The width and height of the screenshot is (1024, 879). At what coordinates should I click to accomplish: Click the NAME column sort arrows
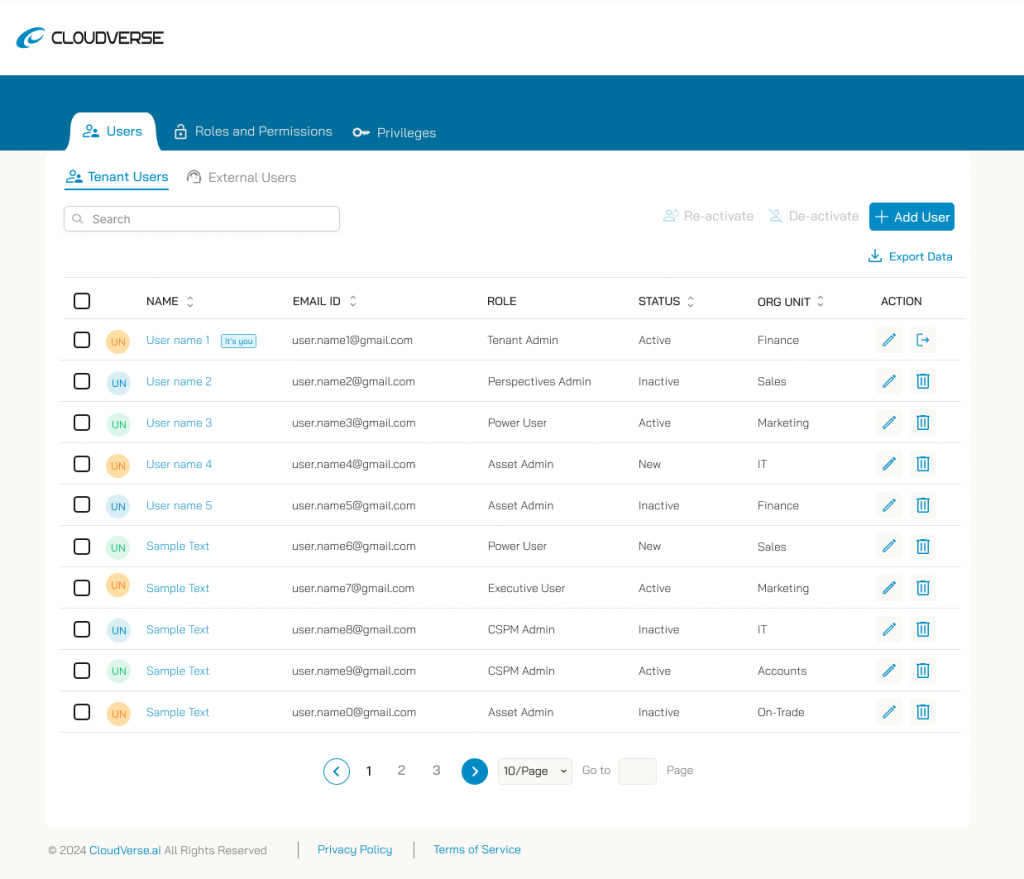pos(190,301)
